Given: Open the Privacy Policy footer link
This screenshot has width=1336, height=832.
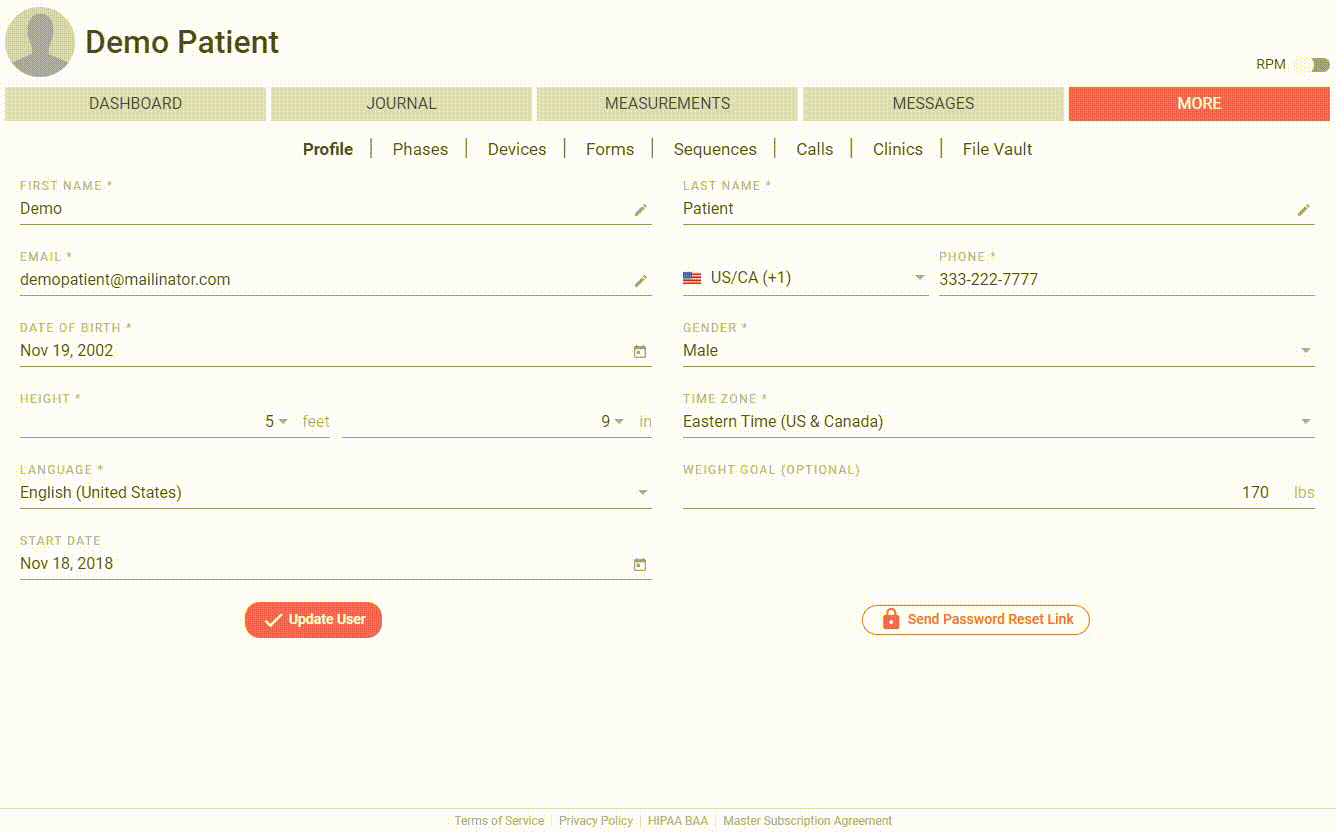Looking at the screenshot, I should pos(595,821).
